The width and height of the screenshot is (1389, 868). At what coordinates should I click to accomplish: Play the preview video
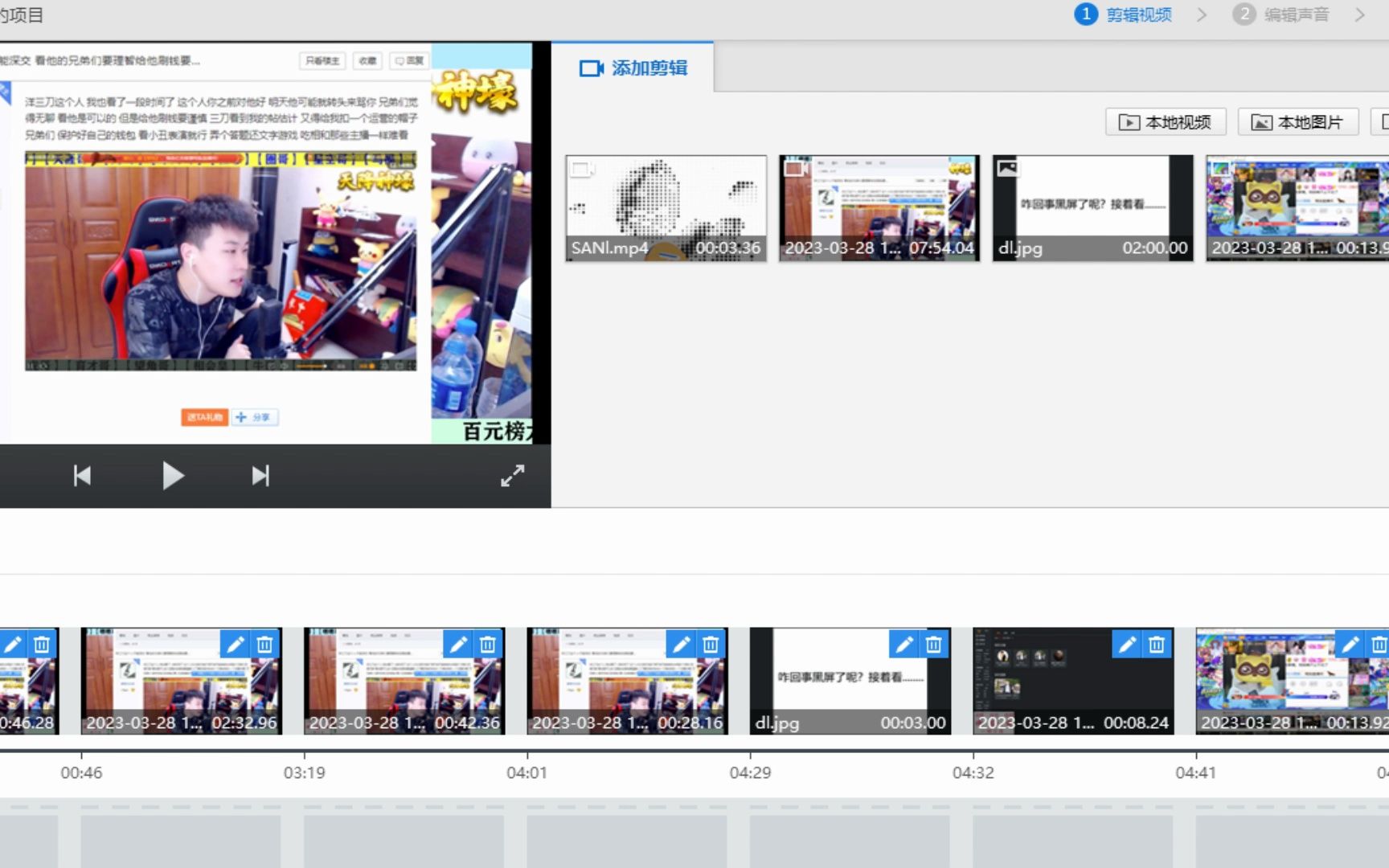pyautogui.click(x=173, y=476)
